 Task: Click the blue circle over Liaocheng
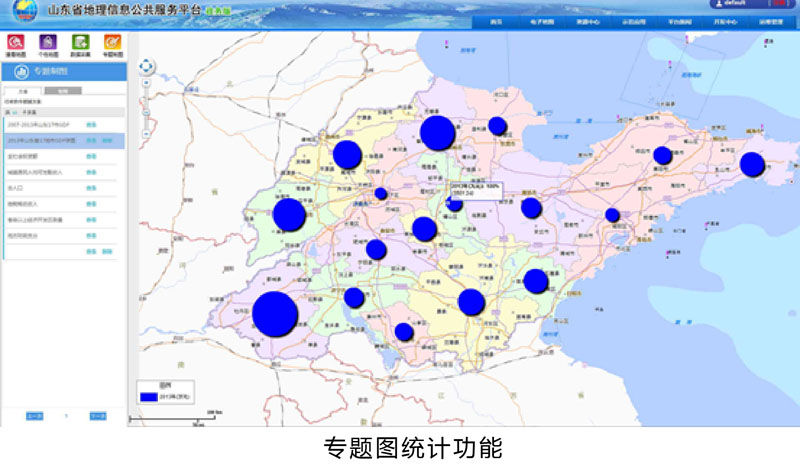tap(289, 215)
